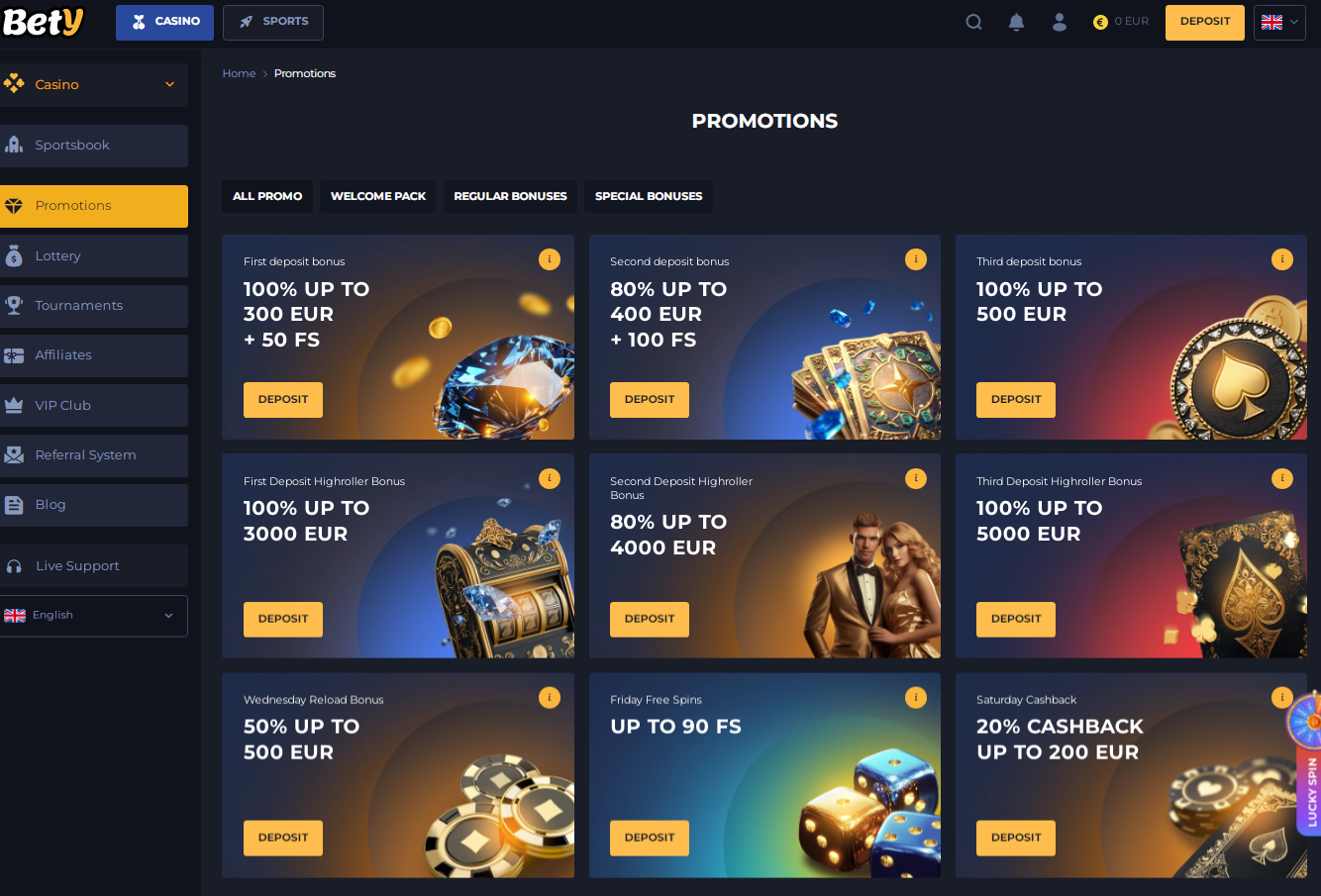Open Saturday Cashback promotion card
Screen dimensions: 1321x896
pos(1131,775)
